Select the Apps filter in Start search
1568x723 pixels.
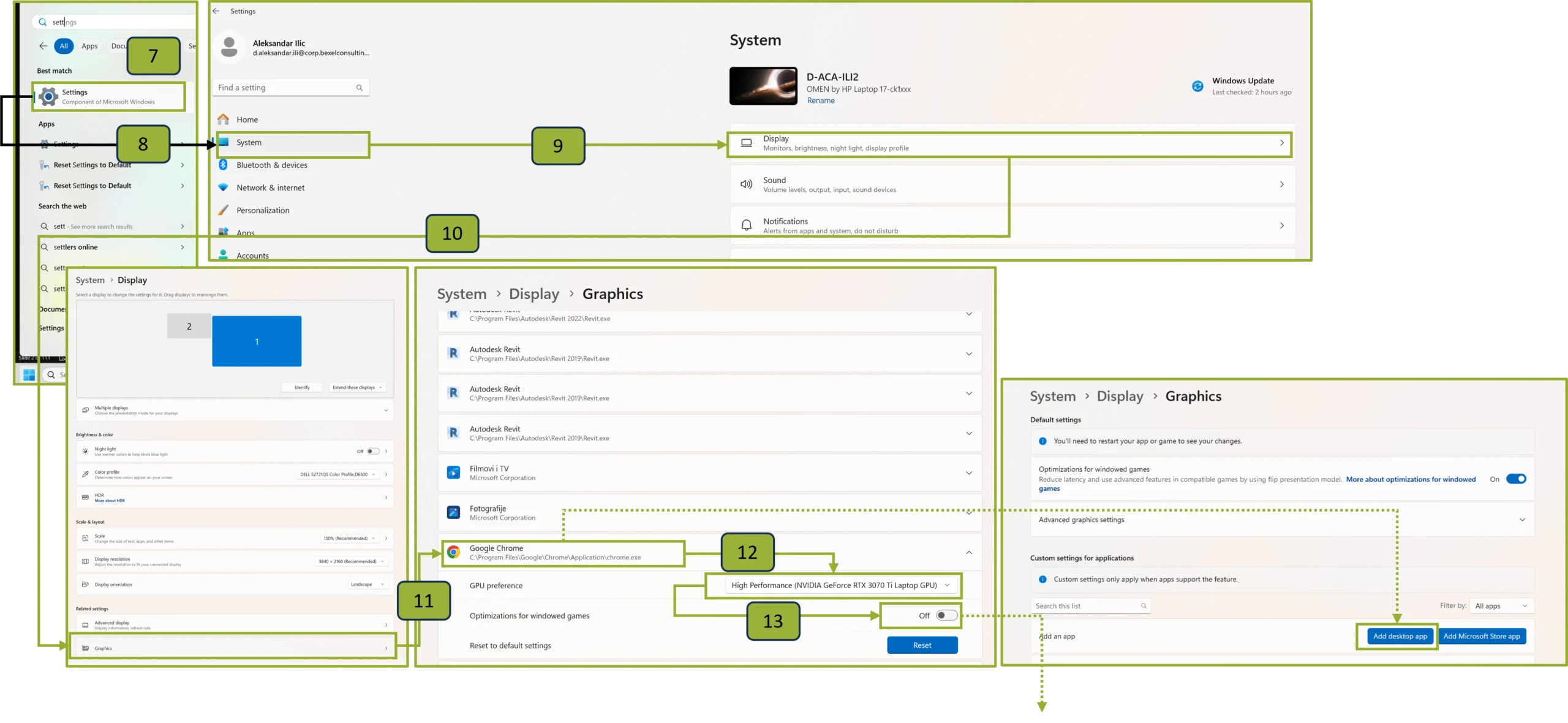pyautogui.click(x=89, y=46)
